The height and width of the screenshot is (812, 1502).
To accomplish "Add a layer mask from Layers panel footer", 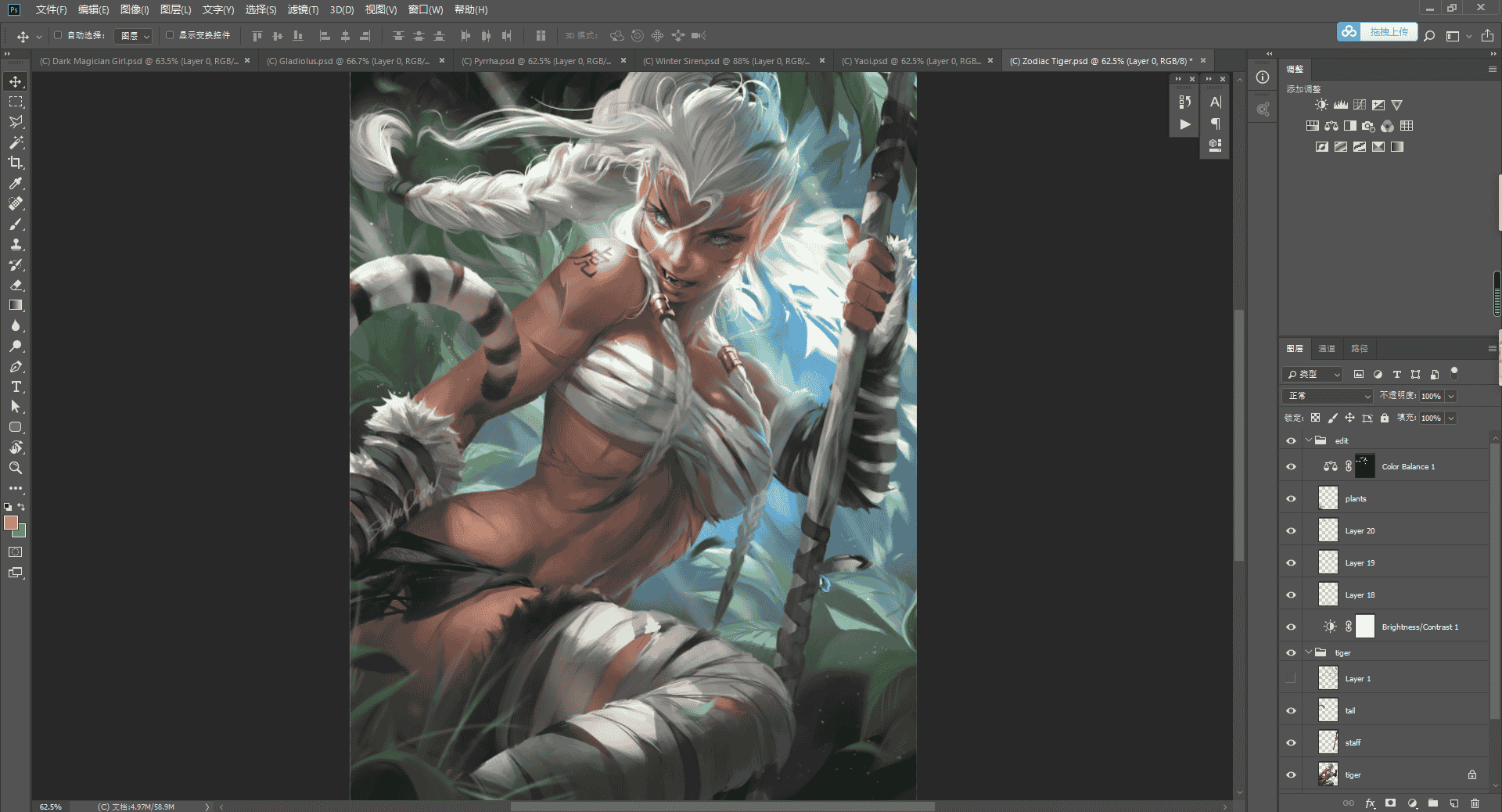I will click(x=1390, y=803).
